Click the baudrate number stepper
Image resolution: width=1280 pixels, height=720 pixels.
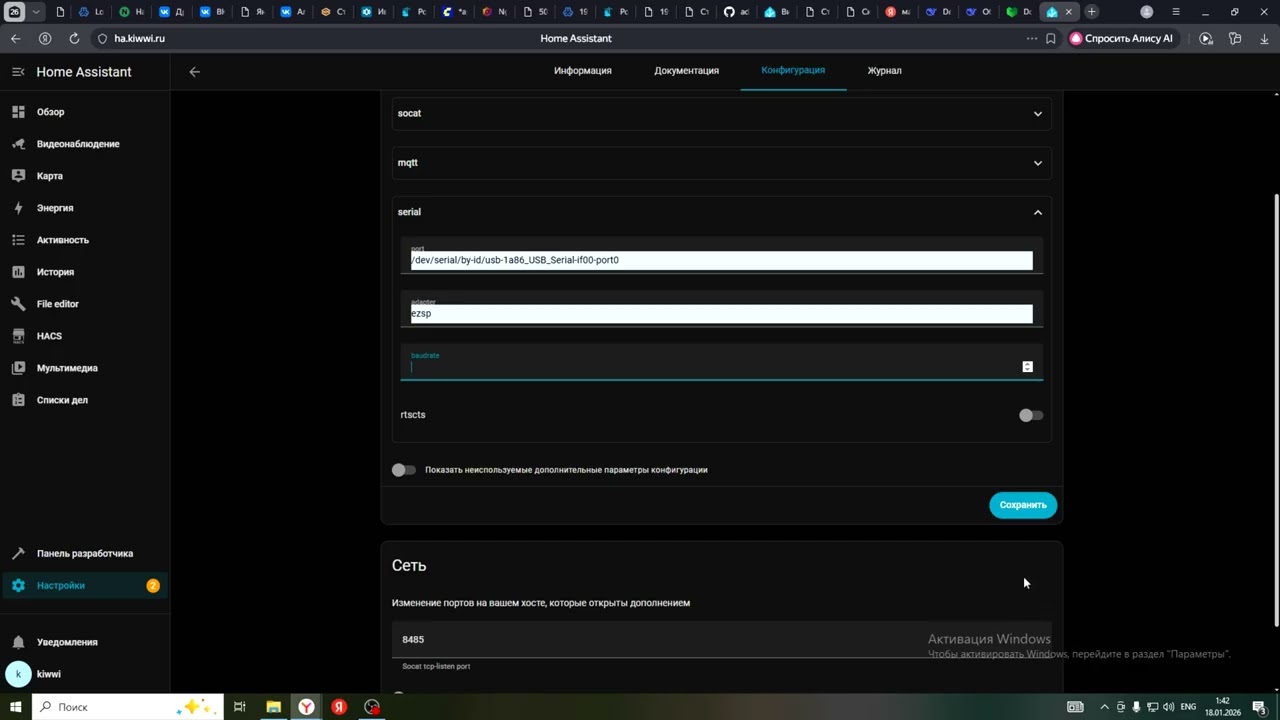(1027, 367)
